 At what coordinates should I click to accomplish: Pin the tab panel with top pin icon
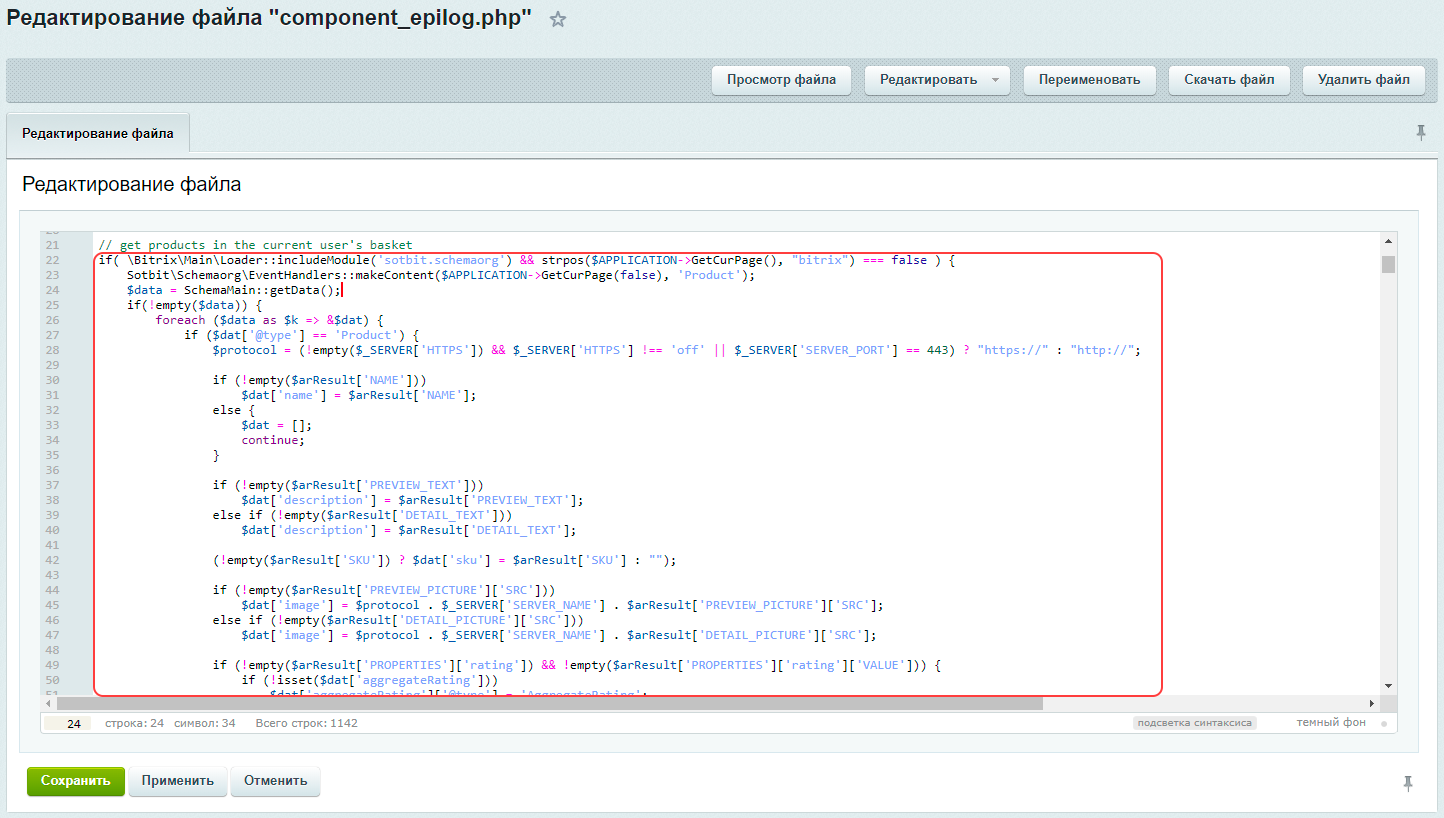[x=1421, y=132]
